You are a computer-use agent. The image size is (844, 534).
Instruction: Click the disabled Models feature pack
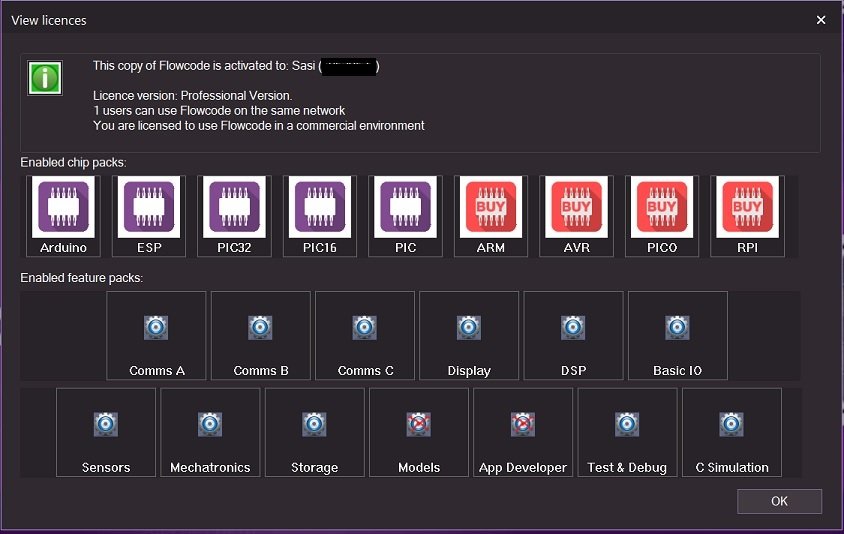(419, 425)
